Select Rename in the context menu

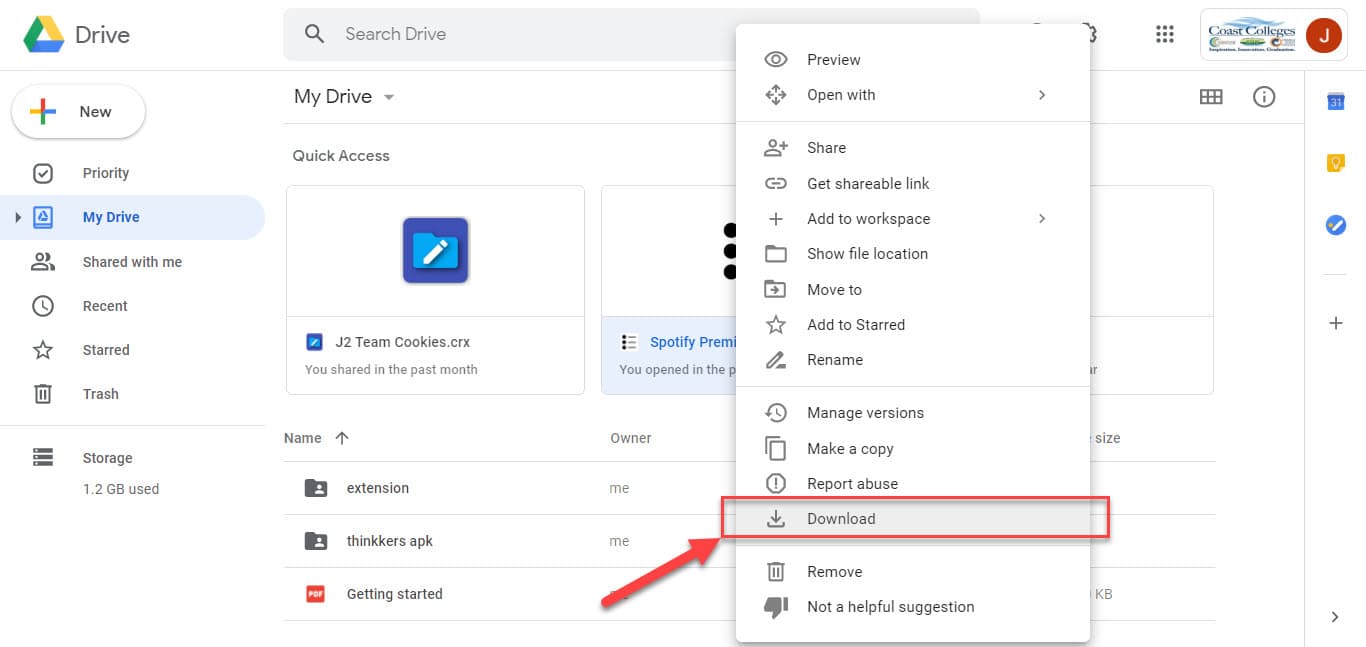833,359
